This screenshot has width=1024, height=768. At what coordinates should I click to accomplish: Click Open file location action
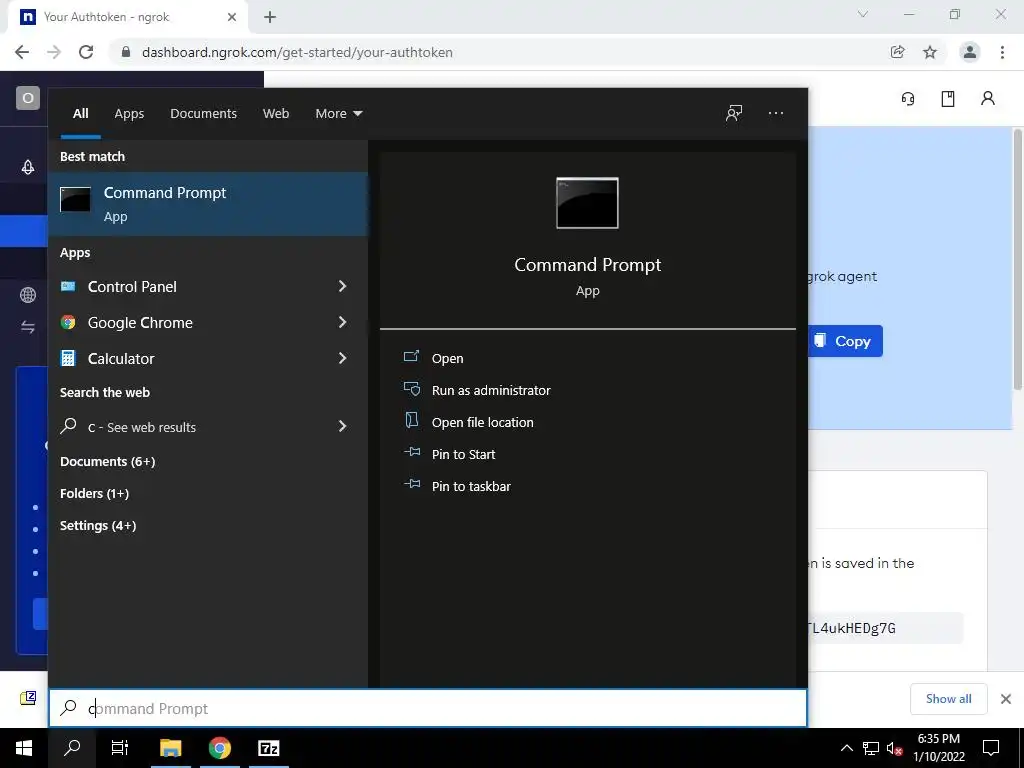(x=483, y=422)
